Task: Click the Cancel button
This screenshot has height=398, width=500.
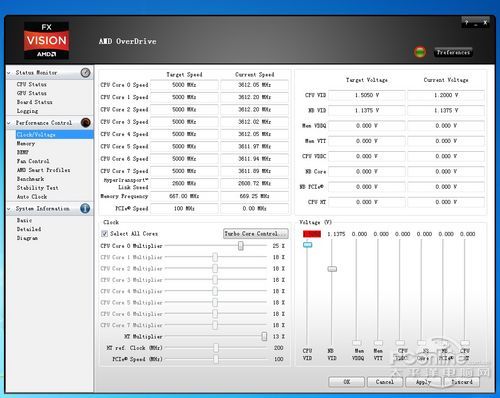Action: [385, 382]
